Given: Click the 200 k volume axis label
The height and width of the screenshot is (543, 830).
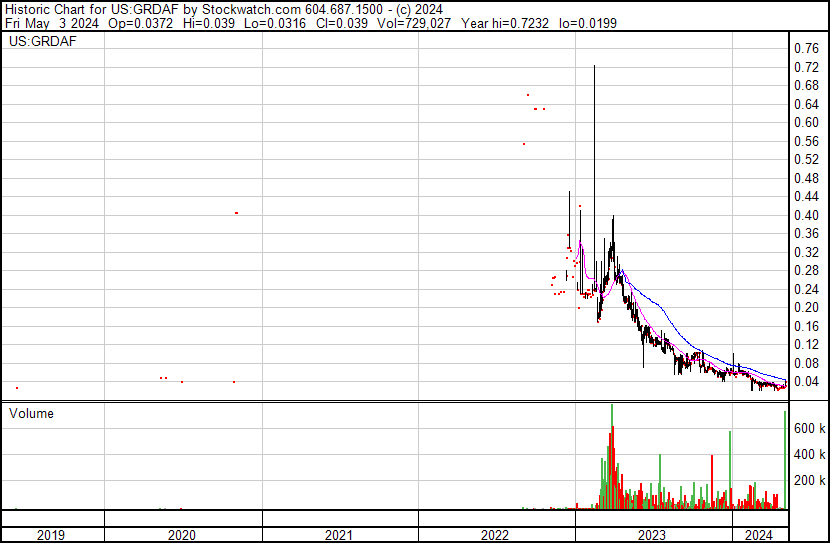Looking at the screenshot, I should click(808, 480).
